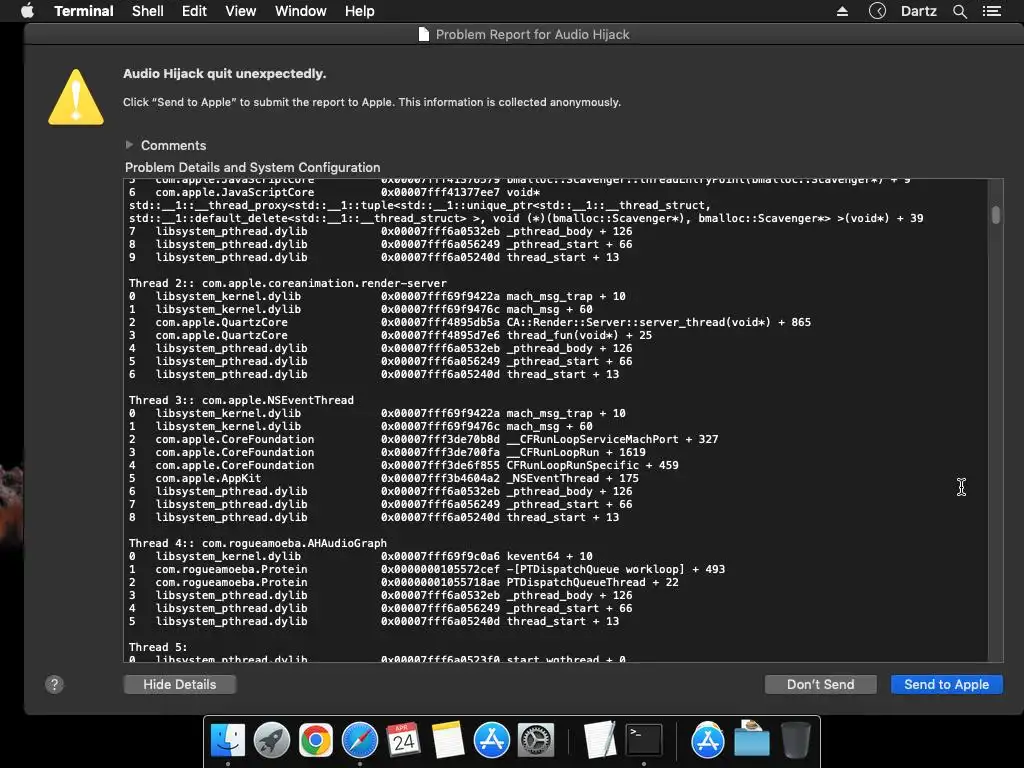This screenshot has height=768, width=1024.
Task: Open the Help menu
Action: [359, 11]
